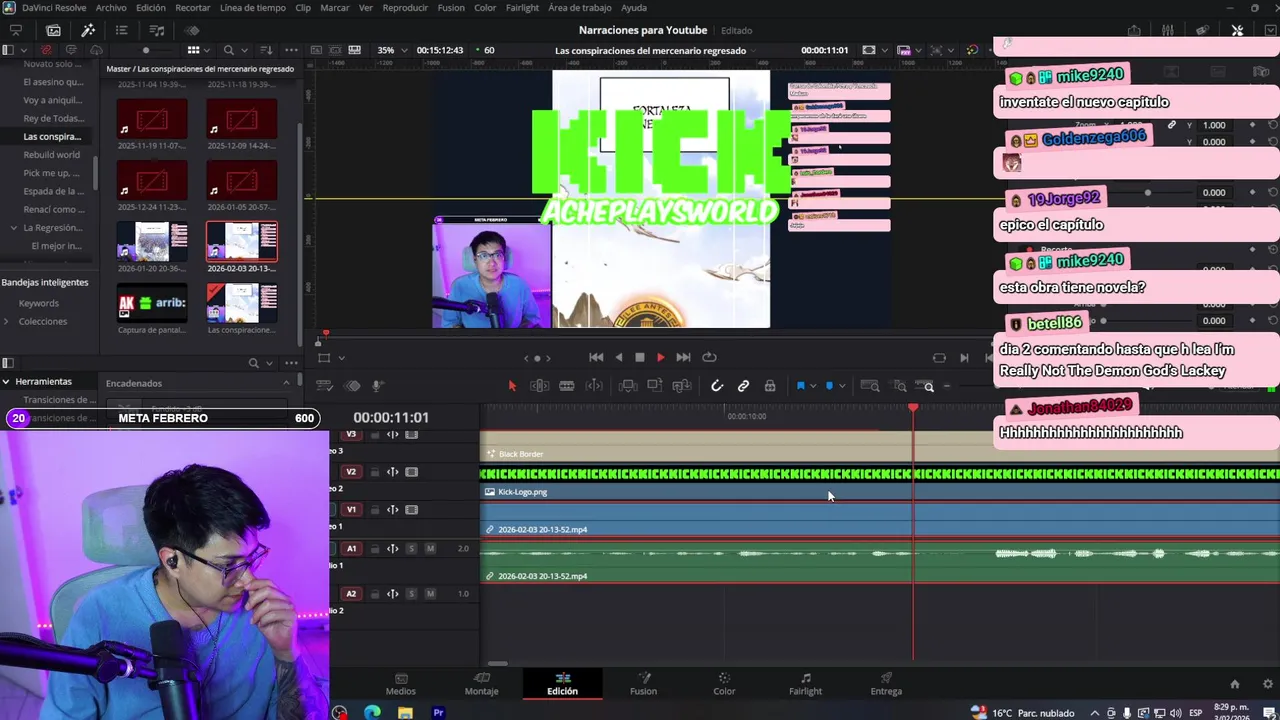Toggle linked selection chain icon

pos(743,386)
